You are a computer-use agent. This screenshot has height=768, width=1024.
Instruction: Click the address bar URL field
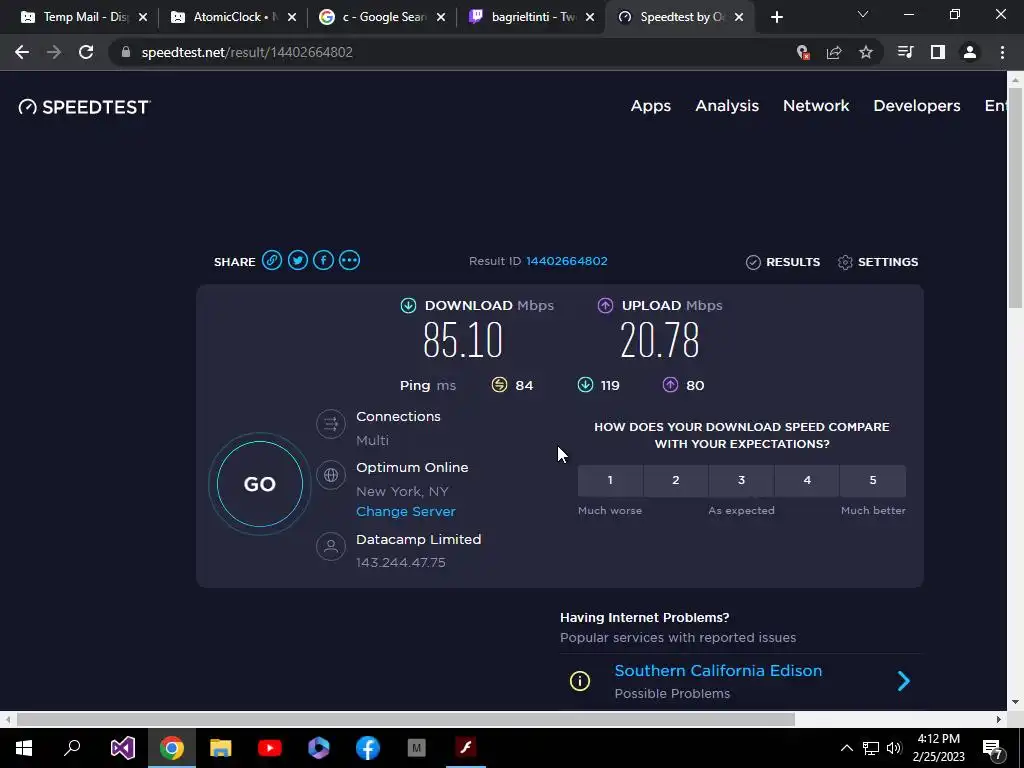pos(457,52)
